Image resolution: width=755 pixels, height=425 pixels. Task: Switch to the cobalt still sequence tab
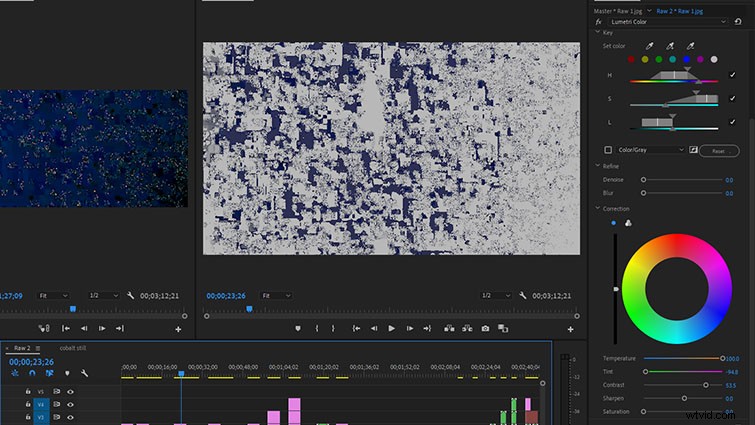point(73,348)
